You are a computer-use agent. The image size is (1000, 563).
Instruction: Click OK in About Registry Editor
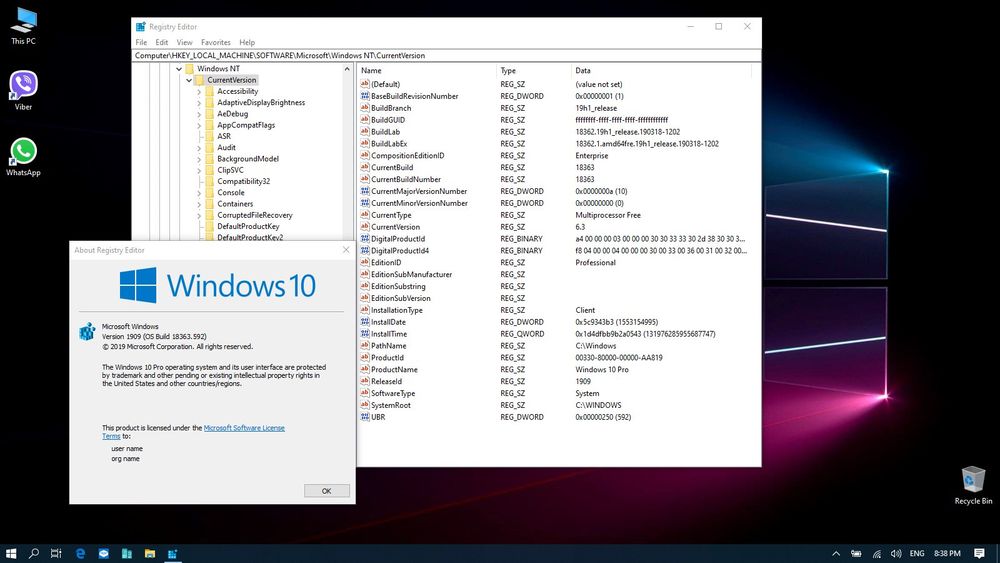coord(327,490)
